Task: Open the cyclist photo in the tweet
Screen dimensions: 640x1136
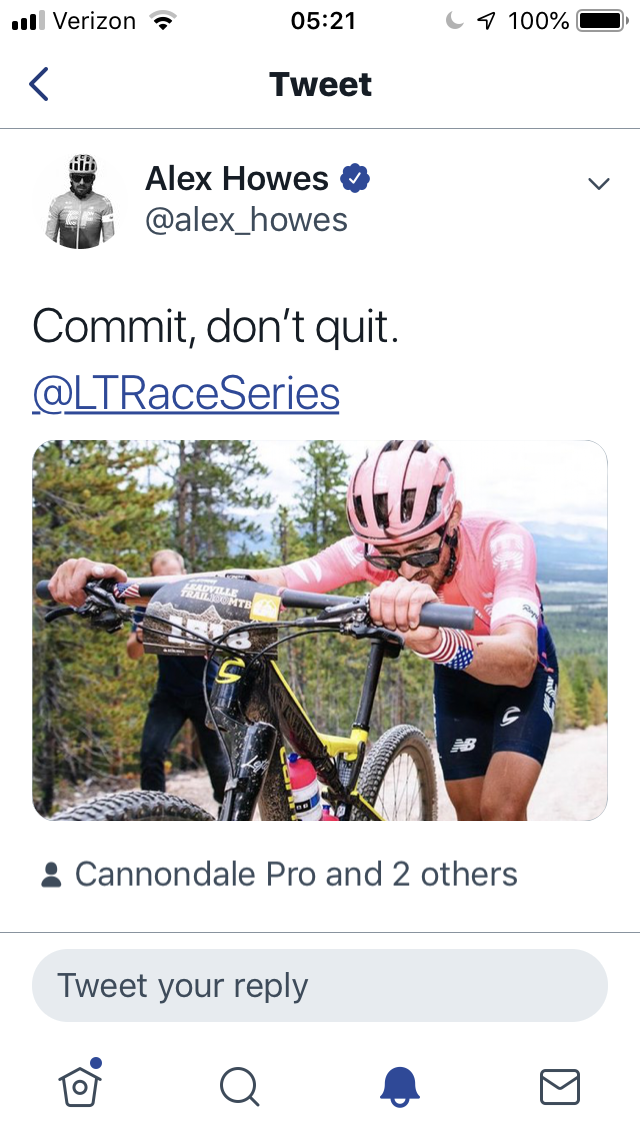Action: coord(320,630)
